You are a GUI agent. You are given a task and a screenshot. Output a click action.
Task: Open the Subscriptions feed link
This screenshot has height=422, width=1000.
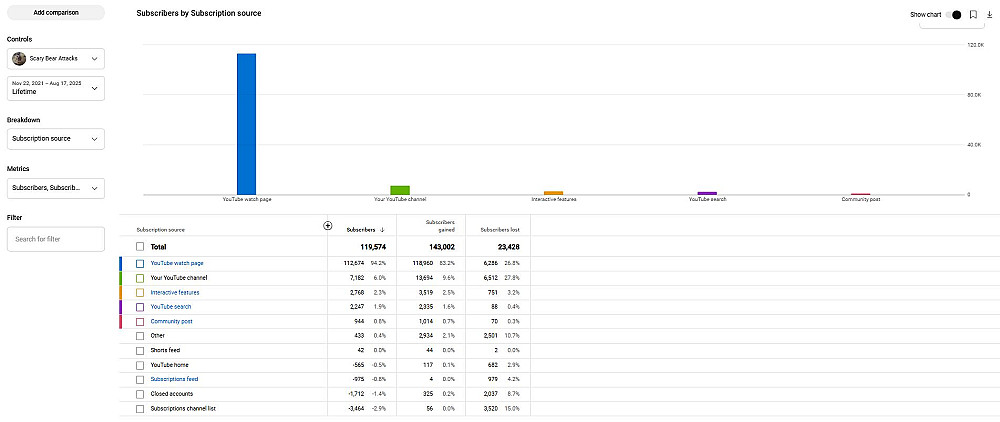(175, 379)
